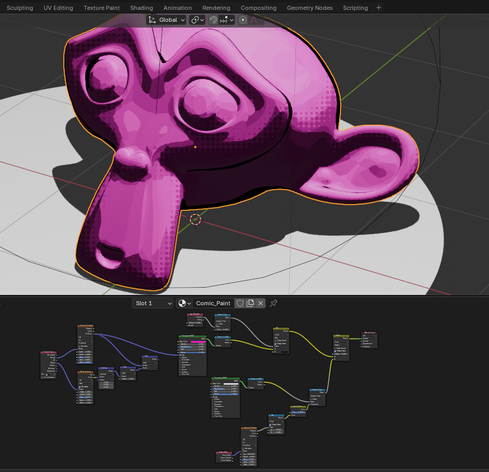Unlink the Comic_Paint material with X

tap(261, 303)
